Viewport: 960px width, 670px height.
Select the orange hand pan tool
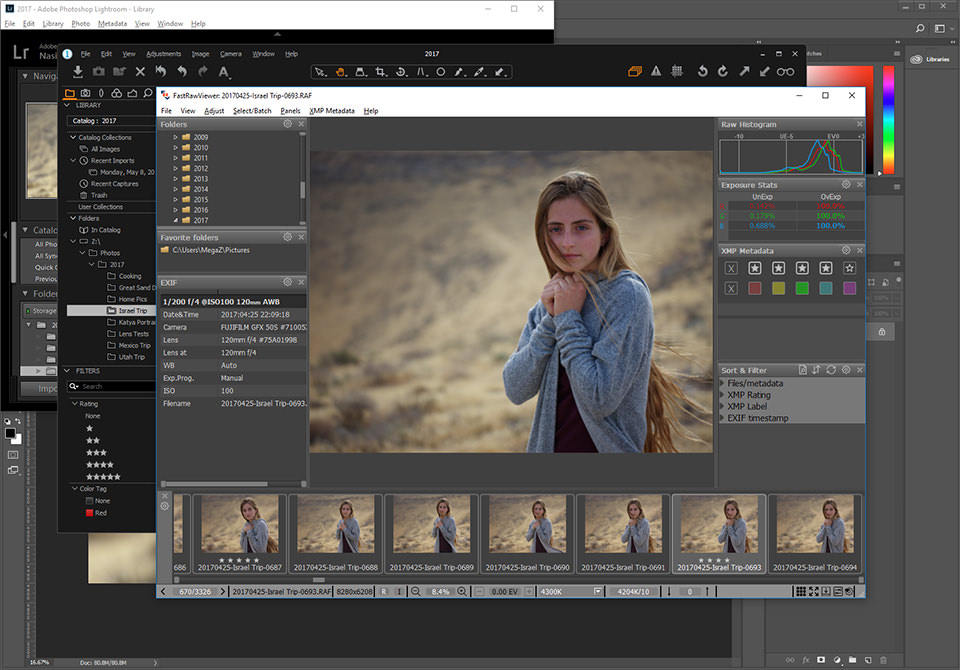[x=340, y=72]
